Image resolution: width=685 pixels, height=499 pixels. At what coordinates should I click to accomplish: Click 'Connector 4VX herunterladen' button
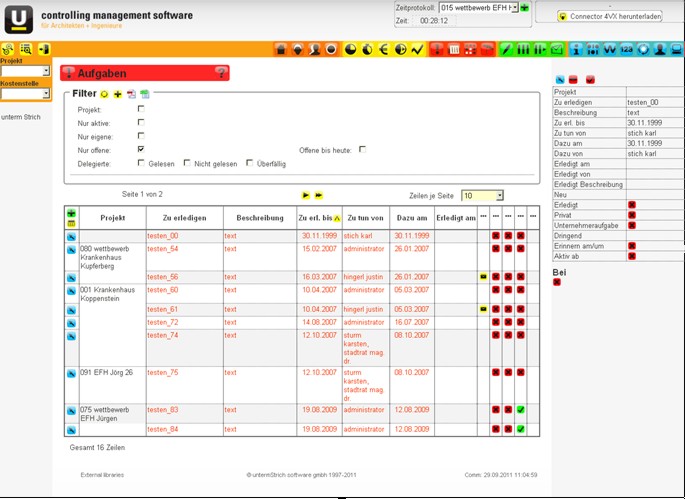(610, 17)
